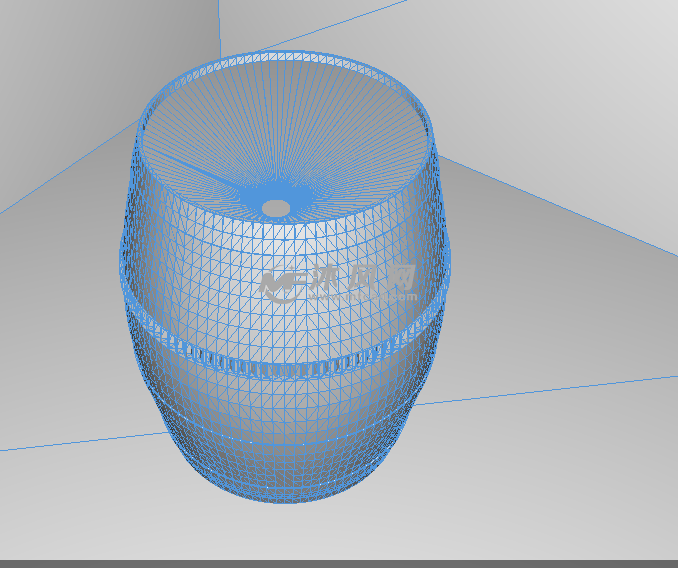Click the dark gray bar at the bottom
Image resolution: width=678 pixels, height=568 pixels.
click(x=339, y=563)
